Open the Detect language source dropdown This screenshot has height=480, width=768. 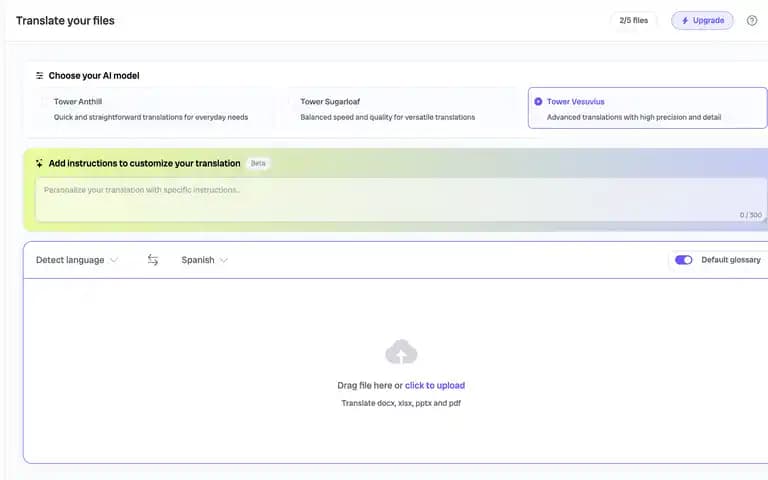point(77,260)
